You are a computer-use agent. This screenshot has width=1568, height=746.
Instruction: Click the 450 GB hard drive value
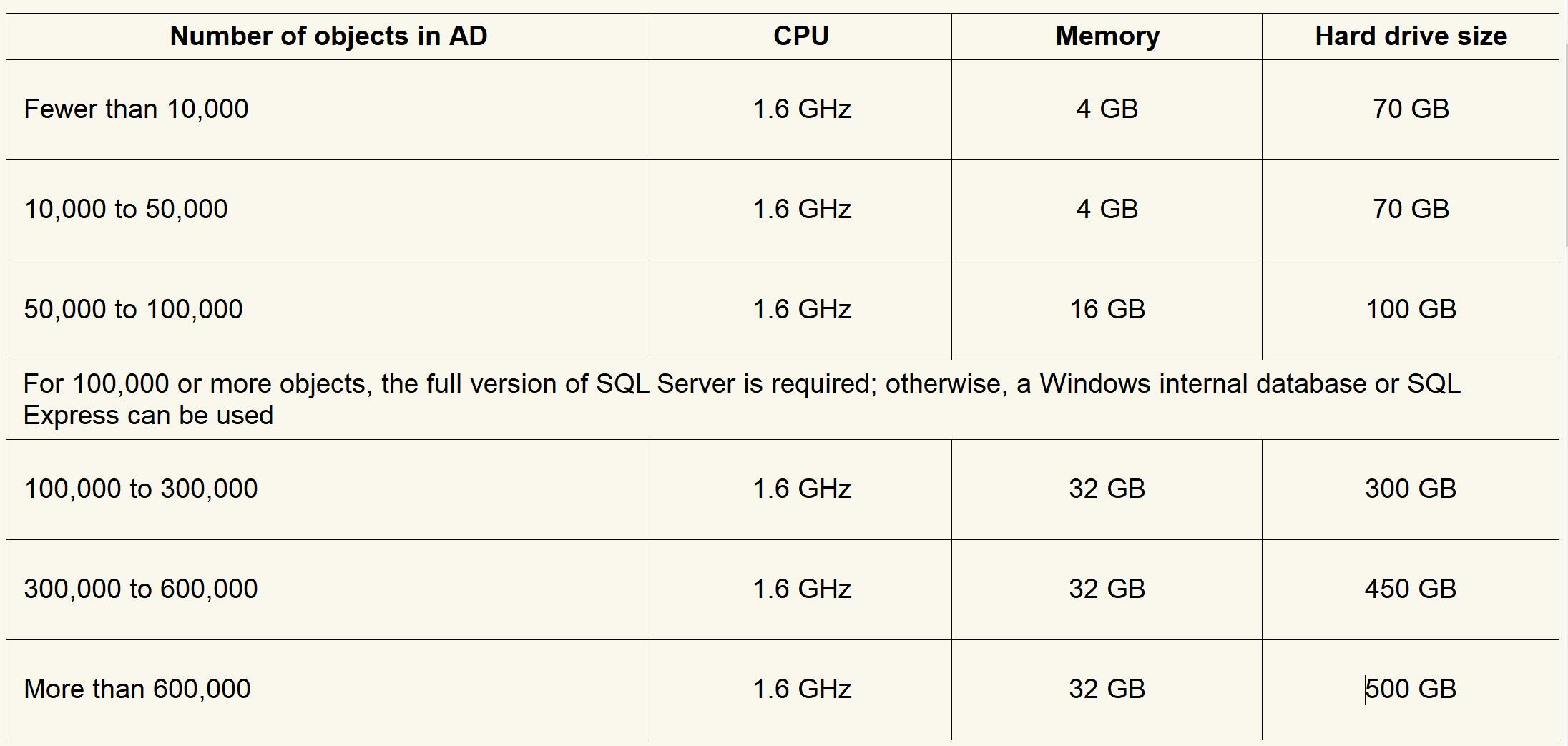1410,589
